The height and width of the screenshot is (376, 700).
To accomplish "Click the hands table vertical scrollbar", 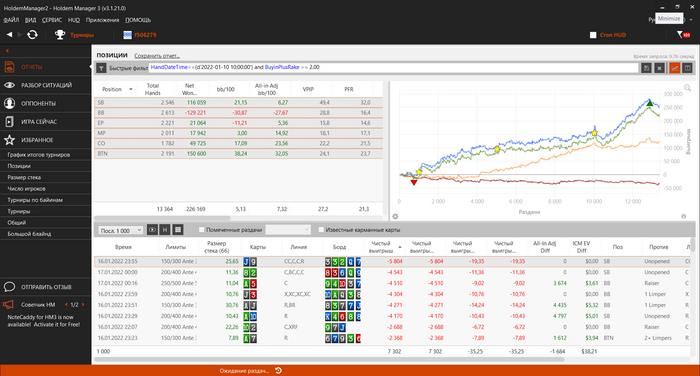I will (x=693, y=245).
